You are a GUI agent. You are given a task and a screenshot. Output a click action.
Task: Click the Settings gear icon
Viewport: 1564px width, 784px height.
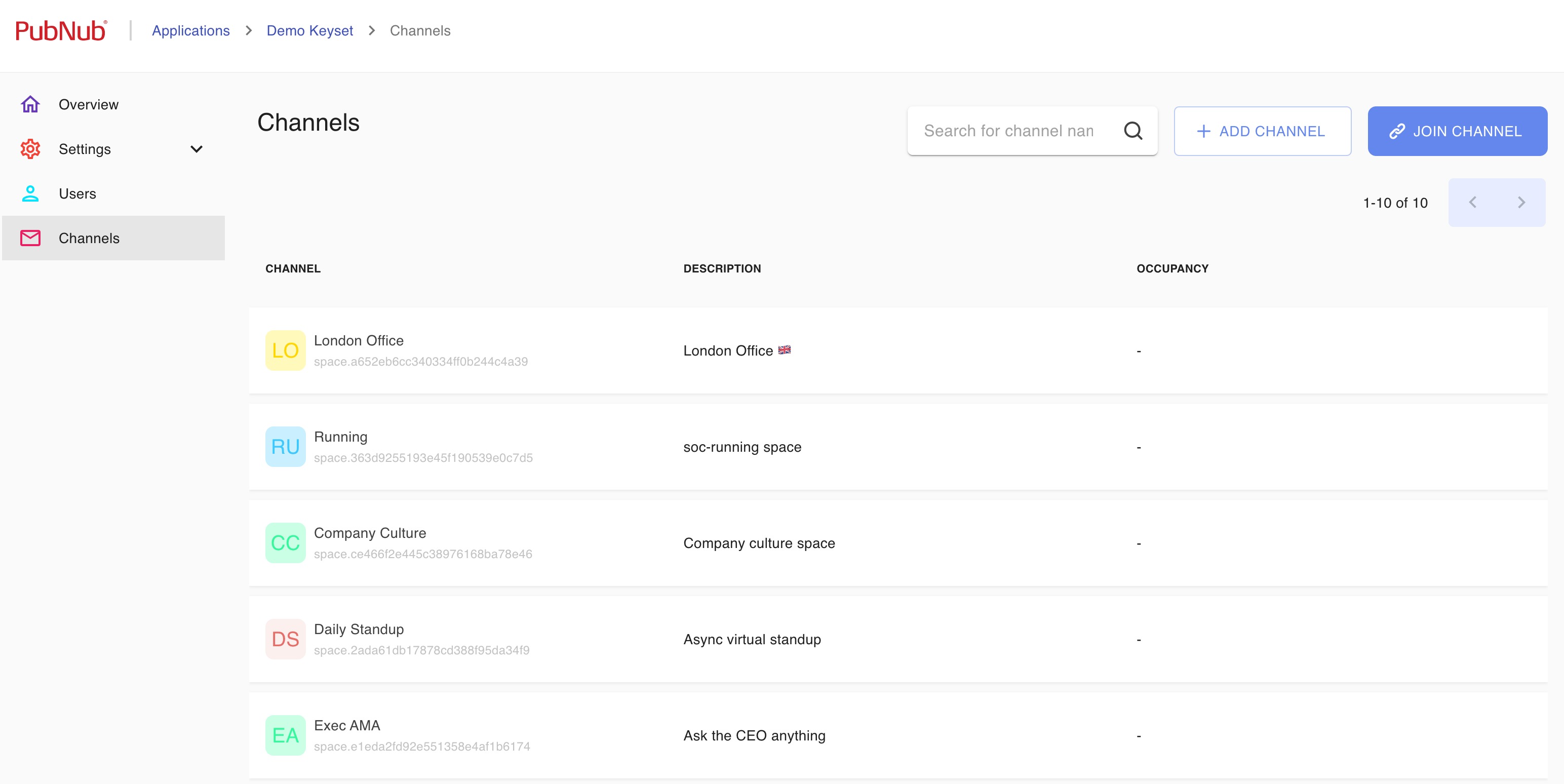tap(30, 149)
